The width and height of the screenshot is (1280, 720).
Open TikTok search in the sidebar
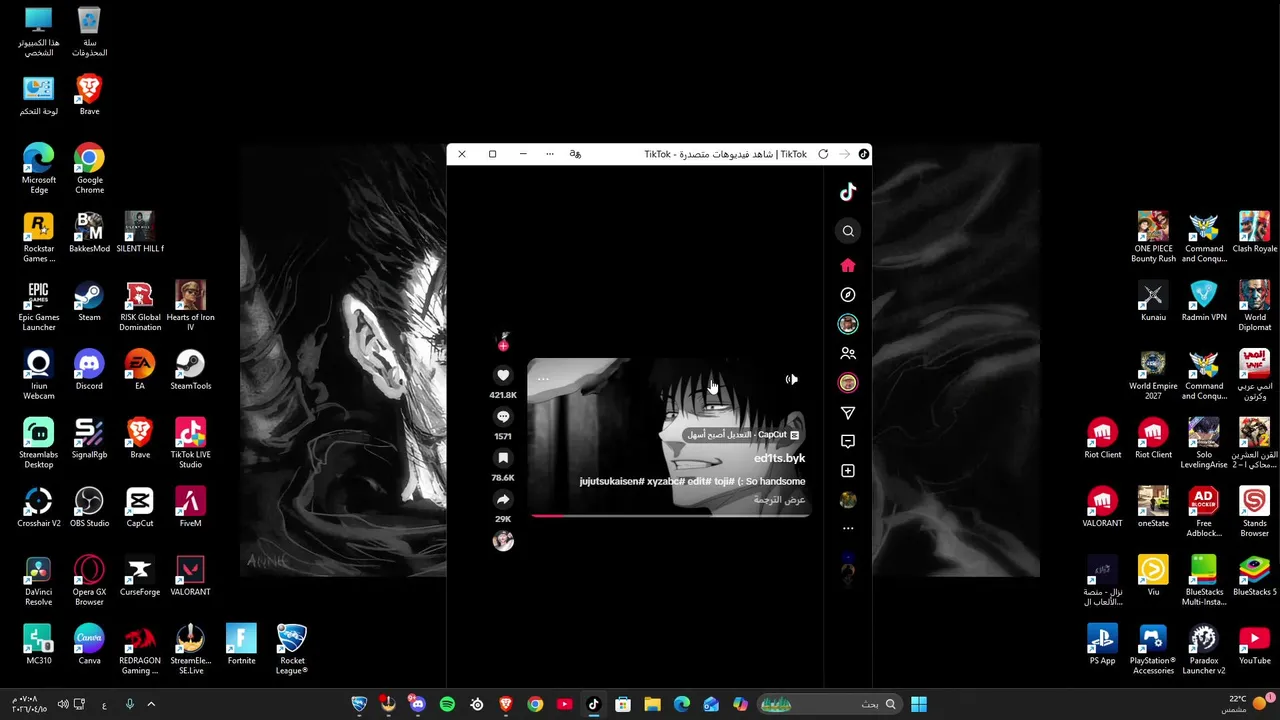(848, 231)
